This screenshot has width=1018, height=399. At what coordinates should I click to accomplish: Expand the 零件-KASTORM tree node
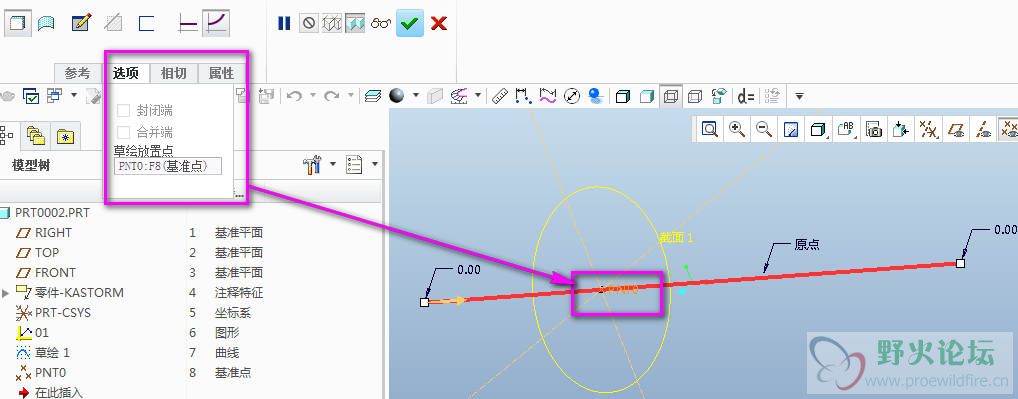click(6, 293)
